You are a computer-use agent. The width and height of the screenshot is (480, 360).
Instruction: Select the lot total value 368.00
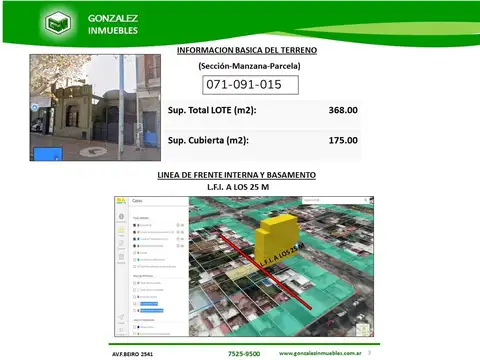[x=343, y=110]
